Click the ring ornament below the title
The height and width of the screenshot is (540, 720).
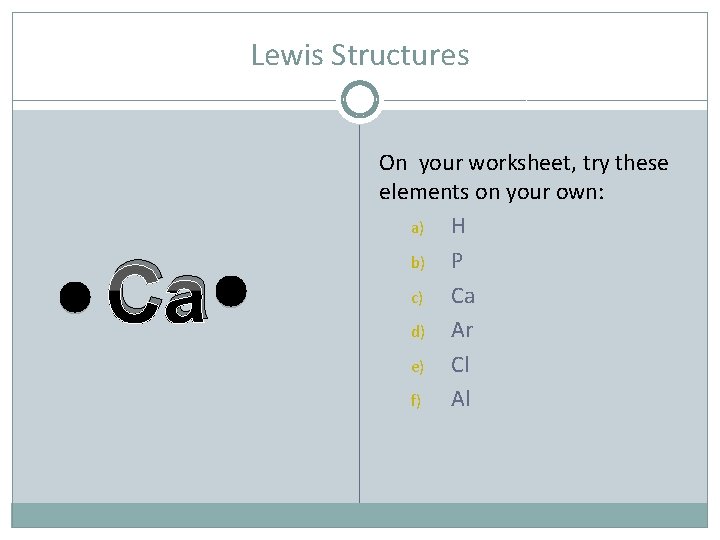pos(359,100)
